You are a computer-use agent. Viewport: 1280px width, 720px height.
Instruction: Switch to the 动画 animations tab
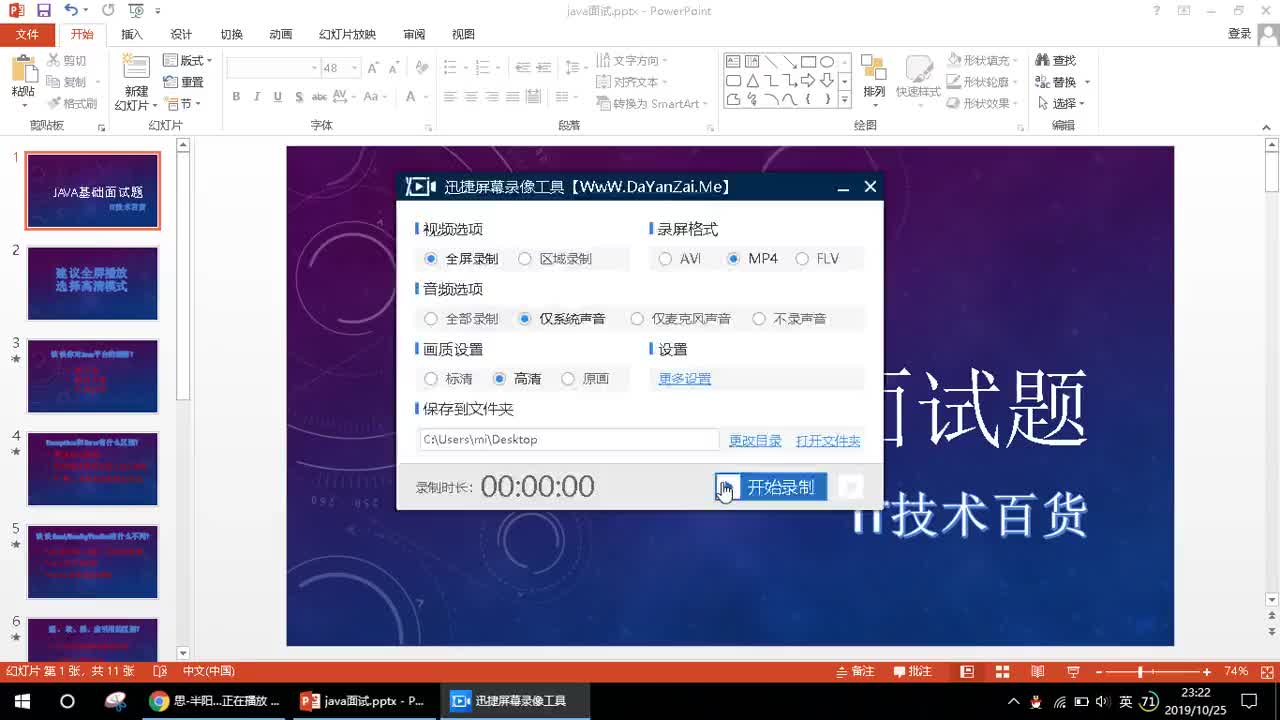coord(281,34)
